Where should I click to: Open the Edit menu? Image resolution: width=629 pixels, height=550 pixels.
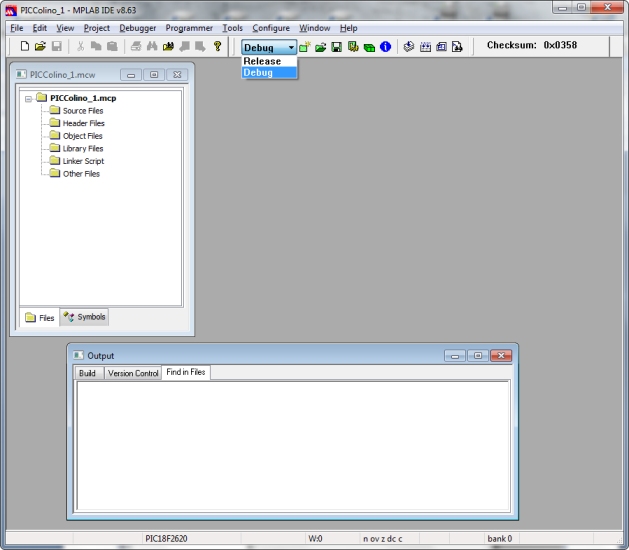(40, 28)
